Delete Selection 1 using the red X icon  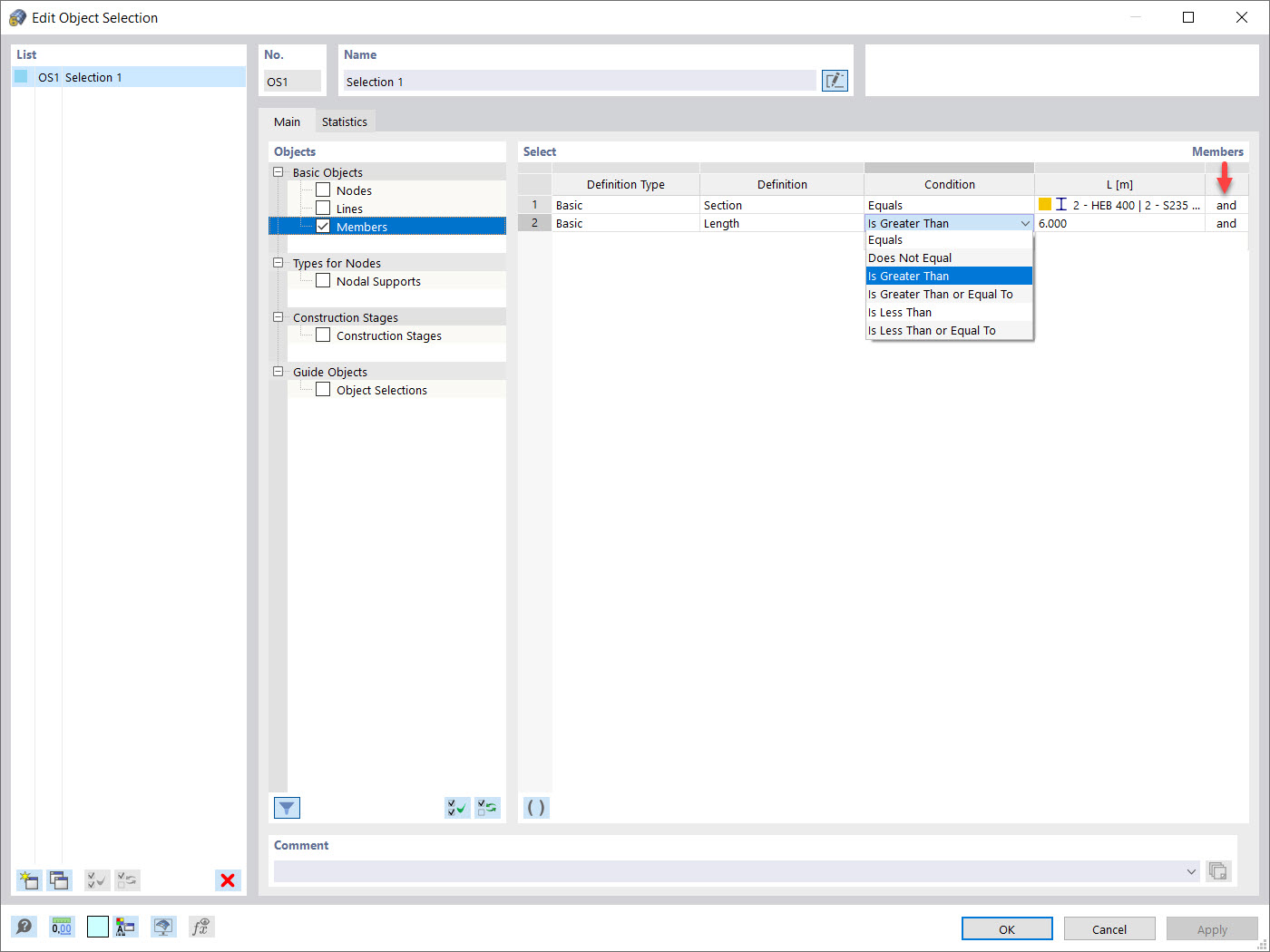pos(228,880)
